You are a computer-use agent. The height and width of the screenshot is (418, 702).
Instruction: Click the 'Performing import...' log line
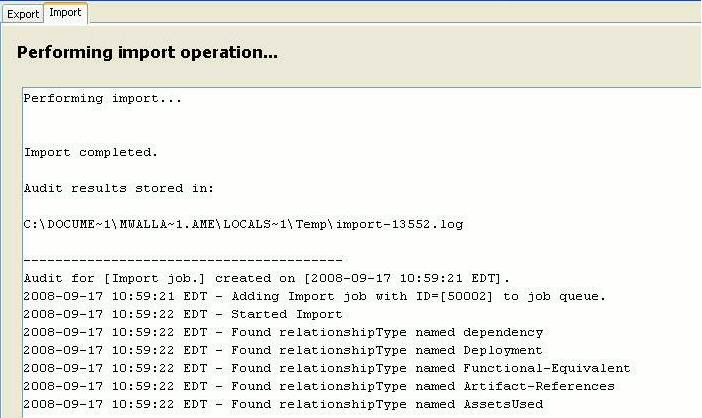coord(103,98)
